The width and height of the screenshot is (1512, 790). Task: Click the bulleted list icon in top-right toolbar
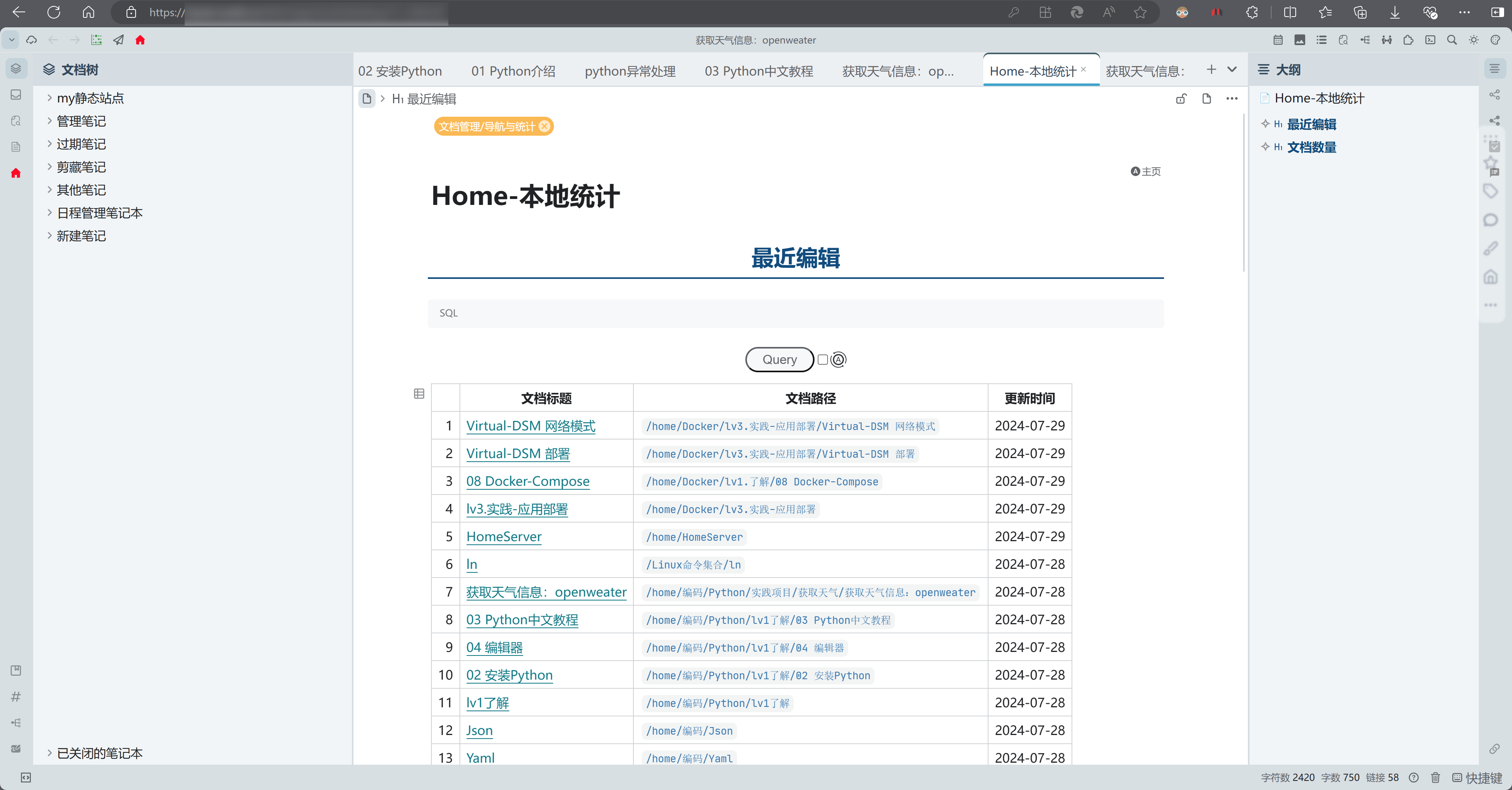(x=1321, y=40)
